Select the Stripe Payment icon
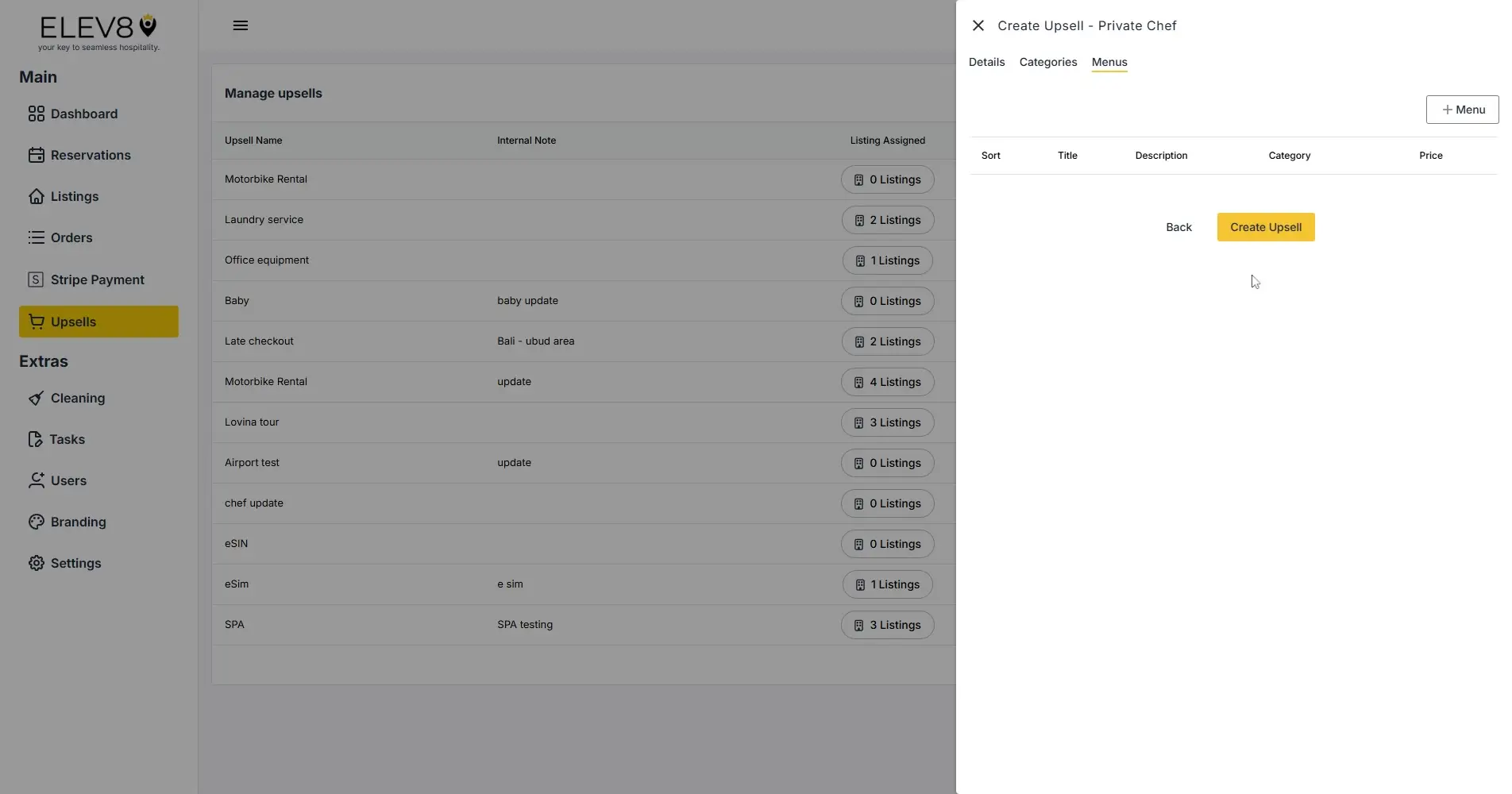The image size is (1512, 794). pos(37,279)
